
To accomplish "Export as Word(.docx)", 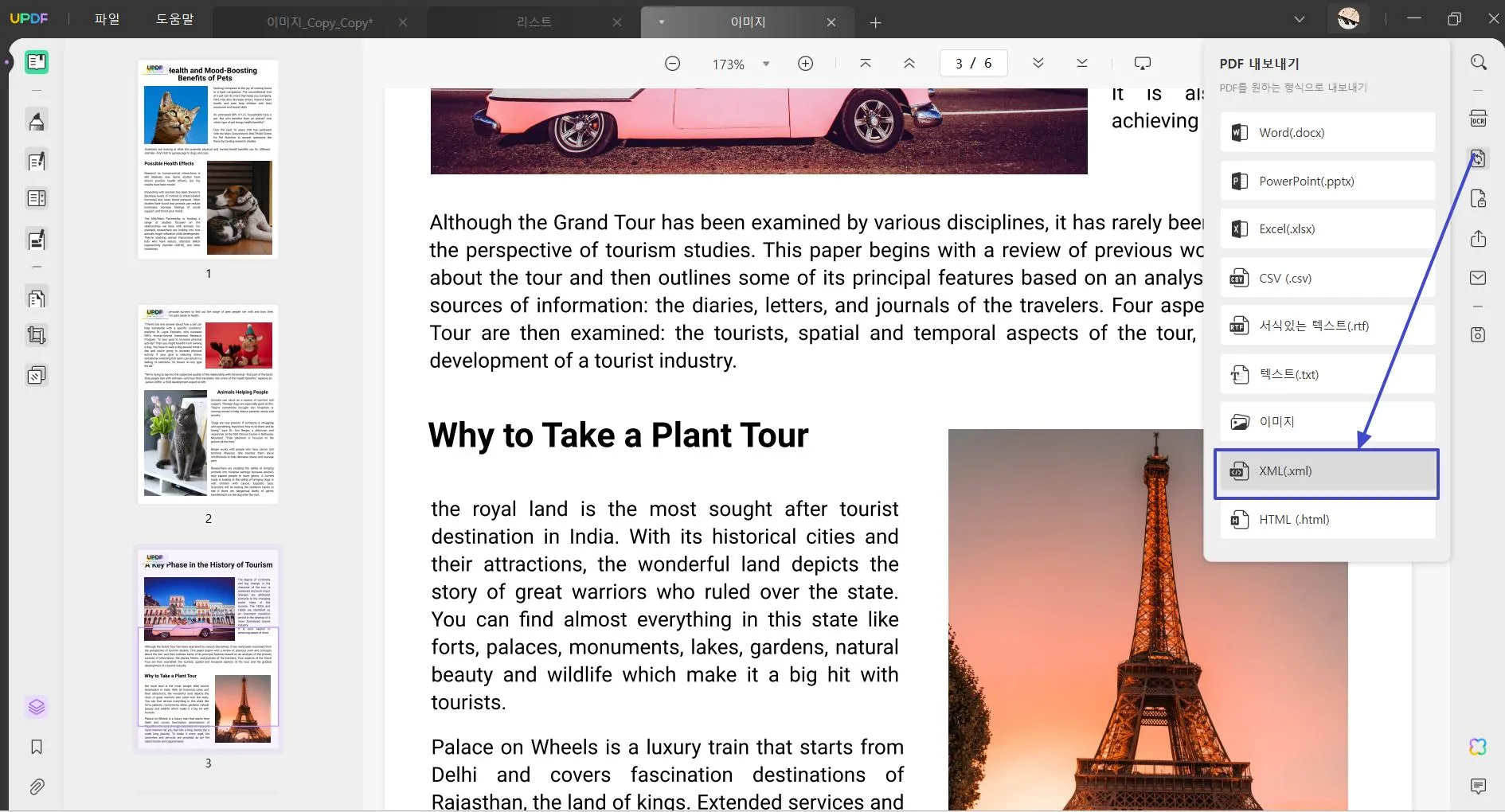I will pyautogui.click(x=1327, y=133).
